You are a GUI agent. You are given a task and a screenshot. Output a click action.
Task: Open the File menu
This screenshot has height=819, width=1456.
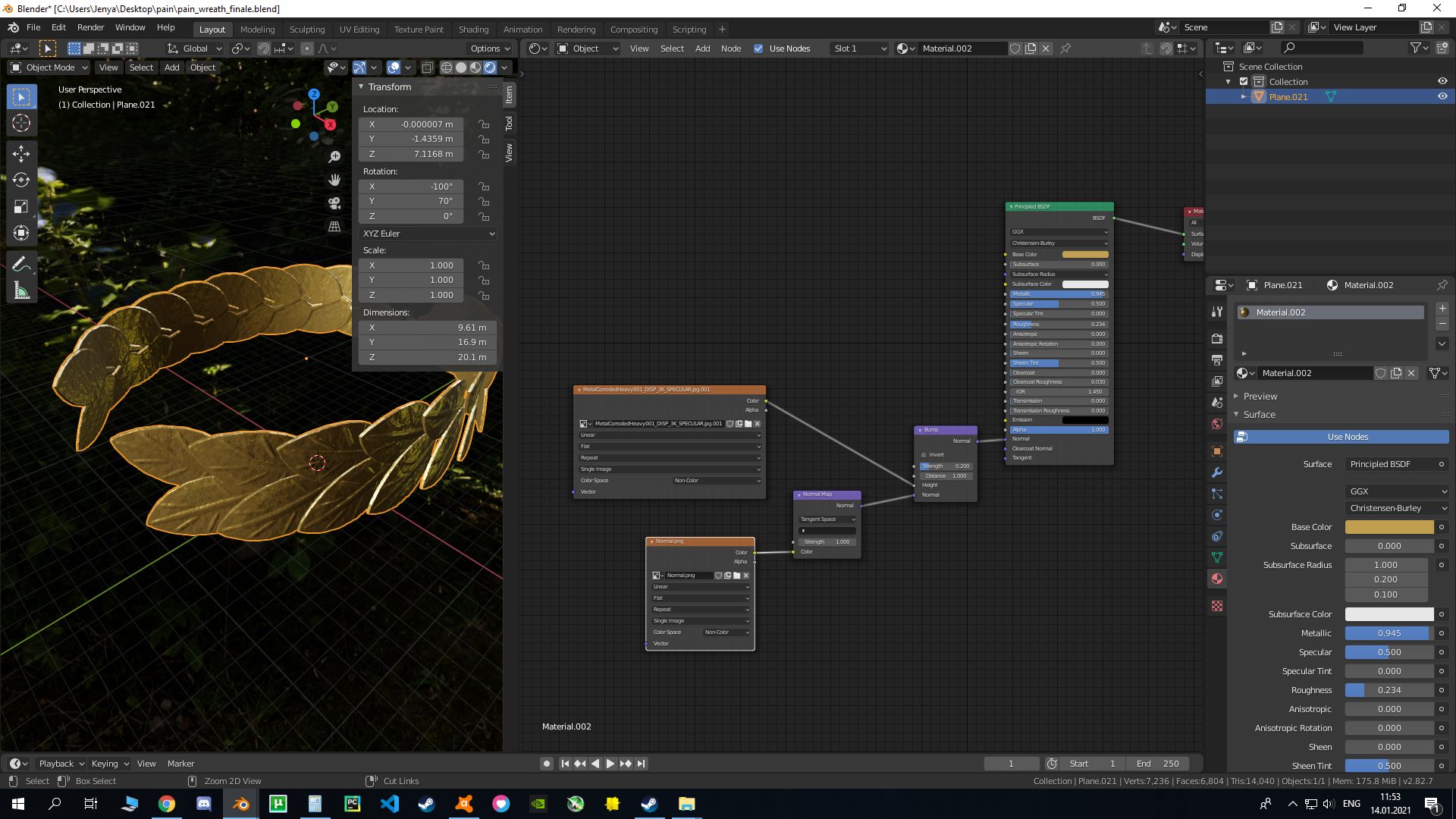[x=33, y=27]
